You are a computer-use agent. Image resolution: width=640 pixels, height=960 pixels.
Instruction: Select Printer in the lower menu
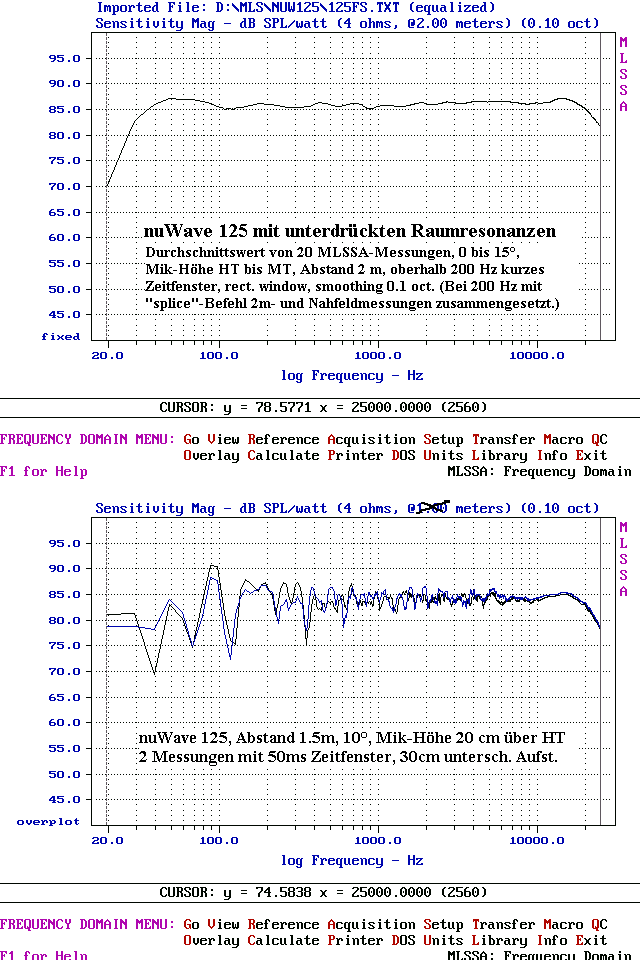coord(355,940)
